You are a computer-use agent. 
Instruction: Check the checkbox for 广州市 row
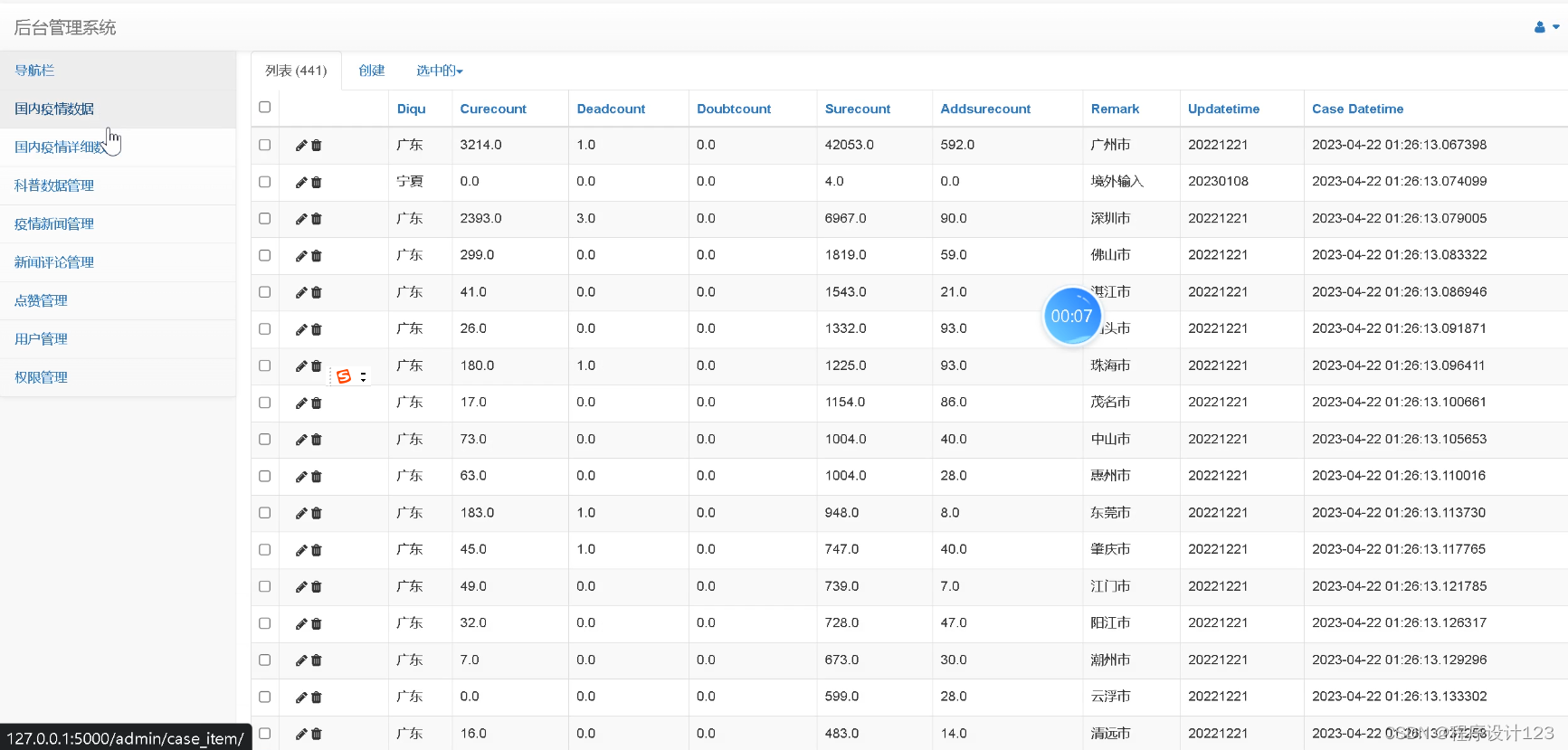coord(264,145)
